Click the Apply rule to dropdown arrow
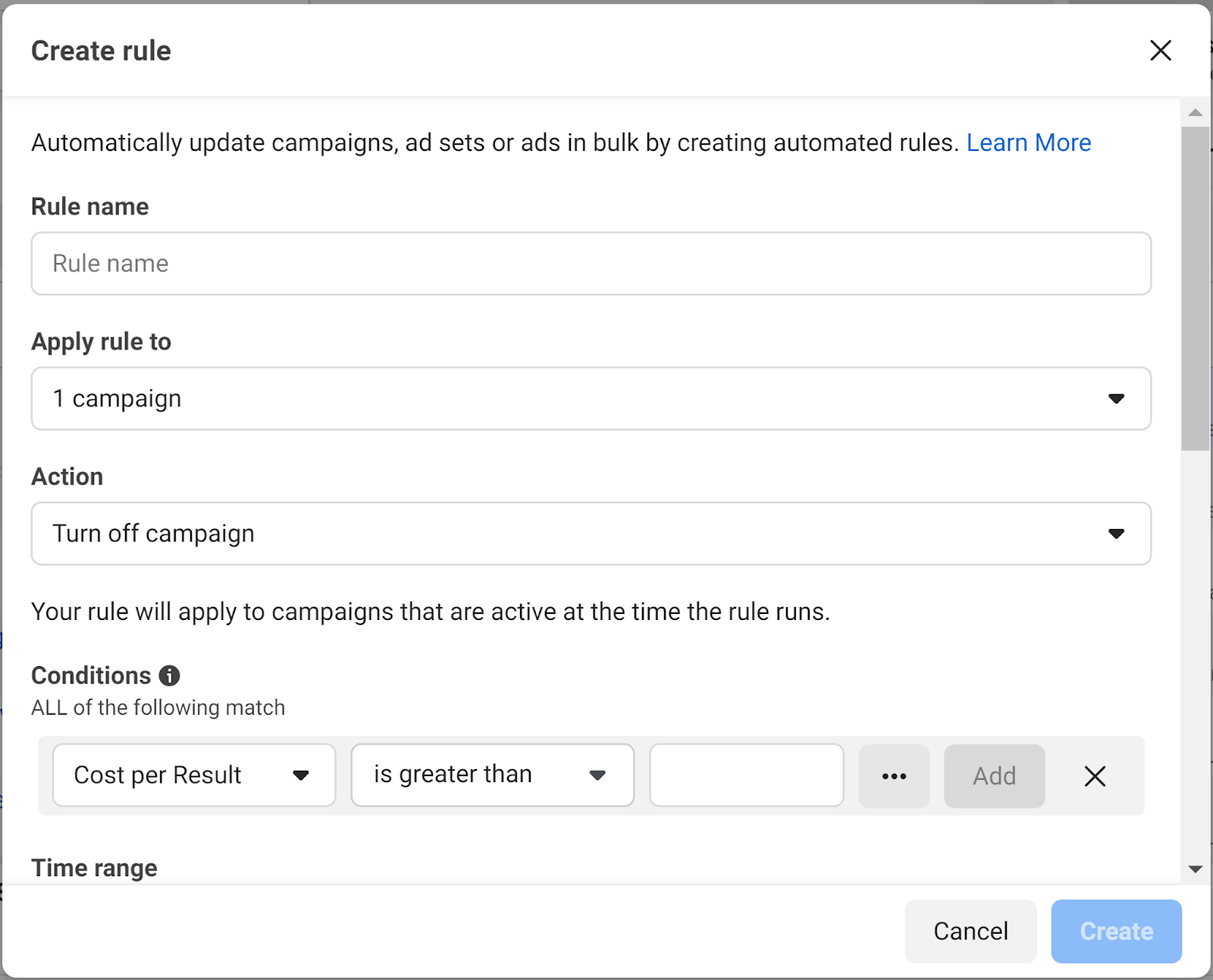The width and height of the screenshot is (1213, 980). [x=1115, y=399]
